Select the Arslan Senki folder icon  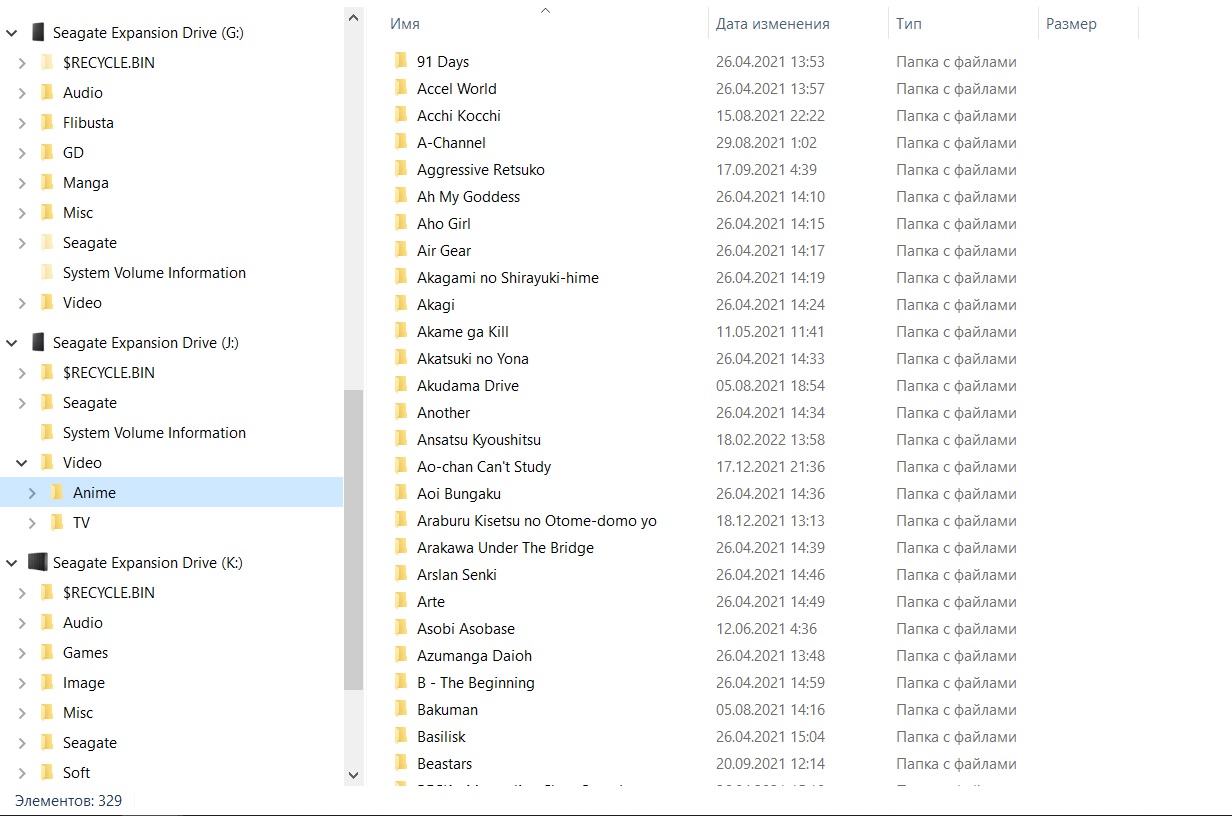point(401,575)
